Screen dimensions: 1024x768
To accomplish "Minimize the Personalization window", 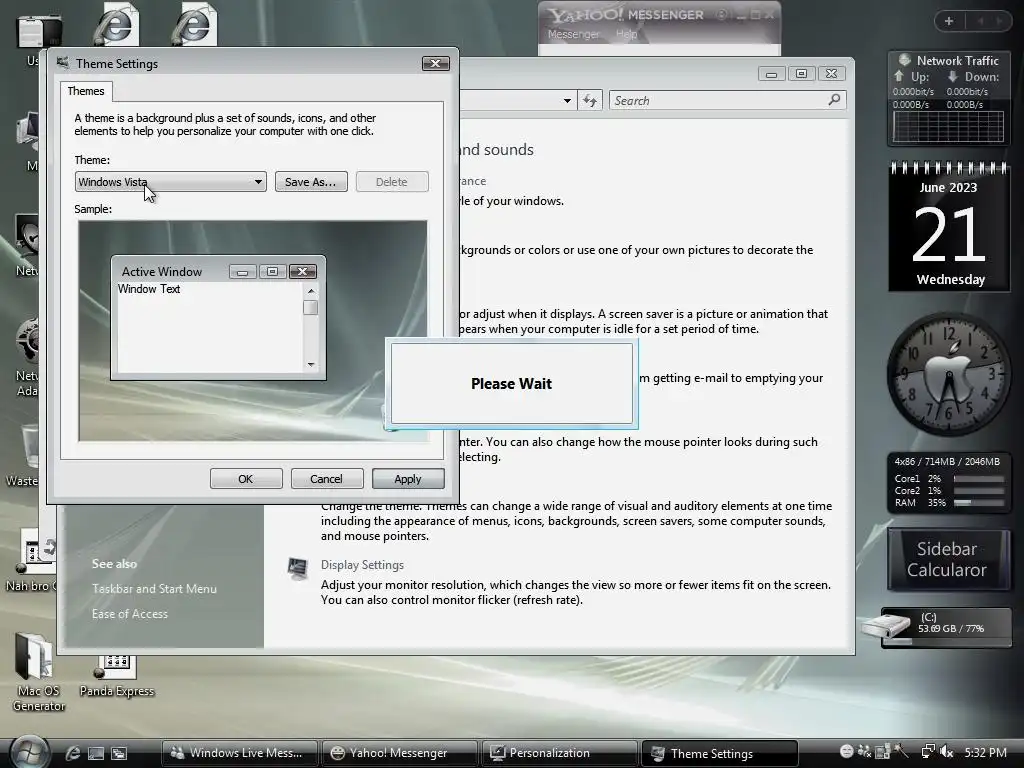I will click(771, 74).
